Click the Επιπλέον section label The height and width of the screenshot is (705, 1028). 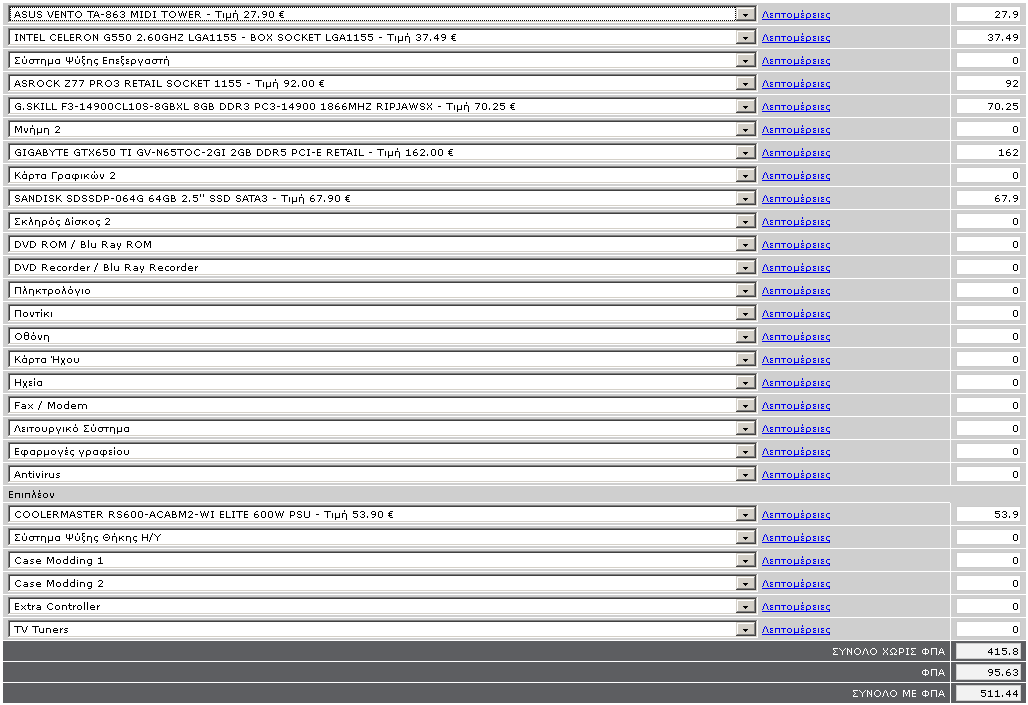31,494
